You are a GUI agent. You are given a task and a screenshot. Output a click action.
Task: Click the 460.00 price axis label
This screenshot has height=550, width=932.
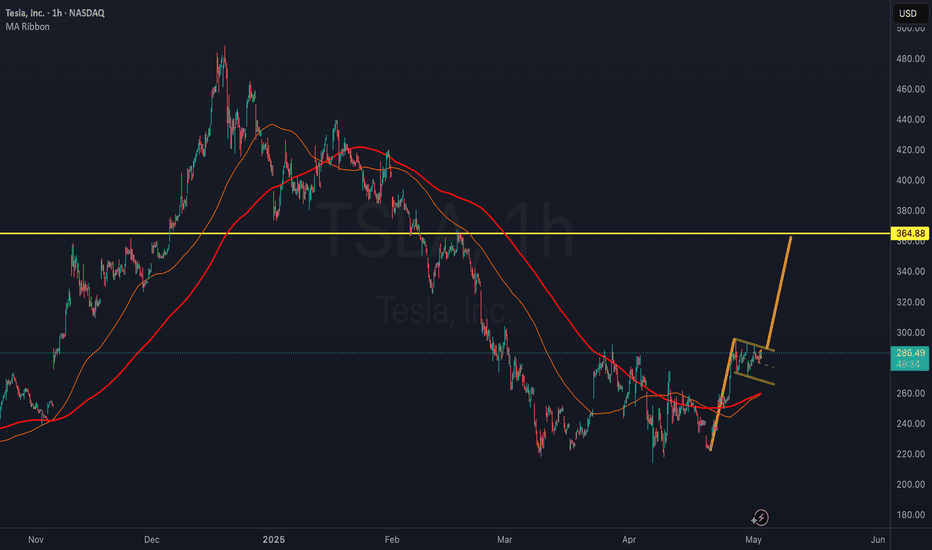pyautogui.click(x=910, y=89)
